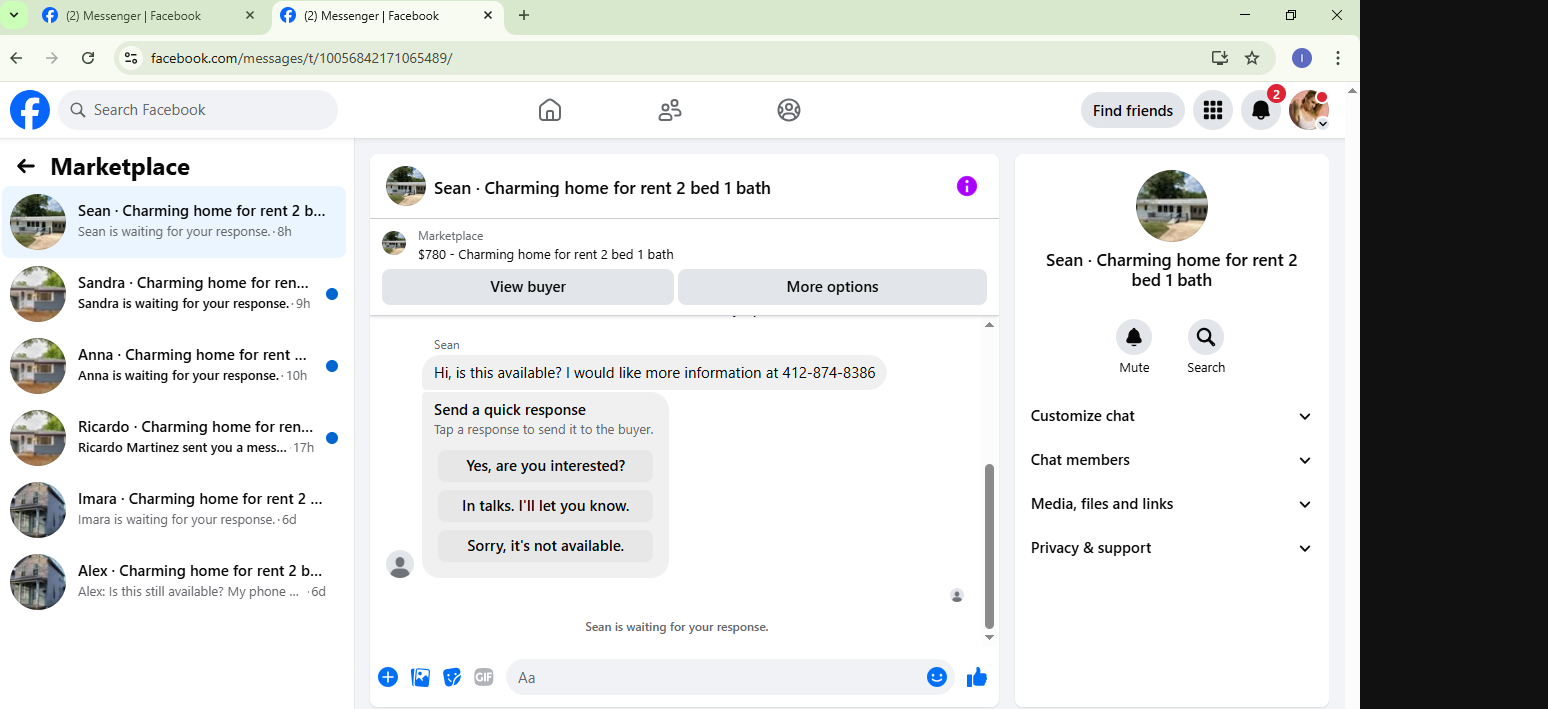Open Ricardo's conversation in the list

click(174, 438)
